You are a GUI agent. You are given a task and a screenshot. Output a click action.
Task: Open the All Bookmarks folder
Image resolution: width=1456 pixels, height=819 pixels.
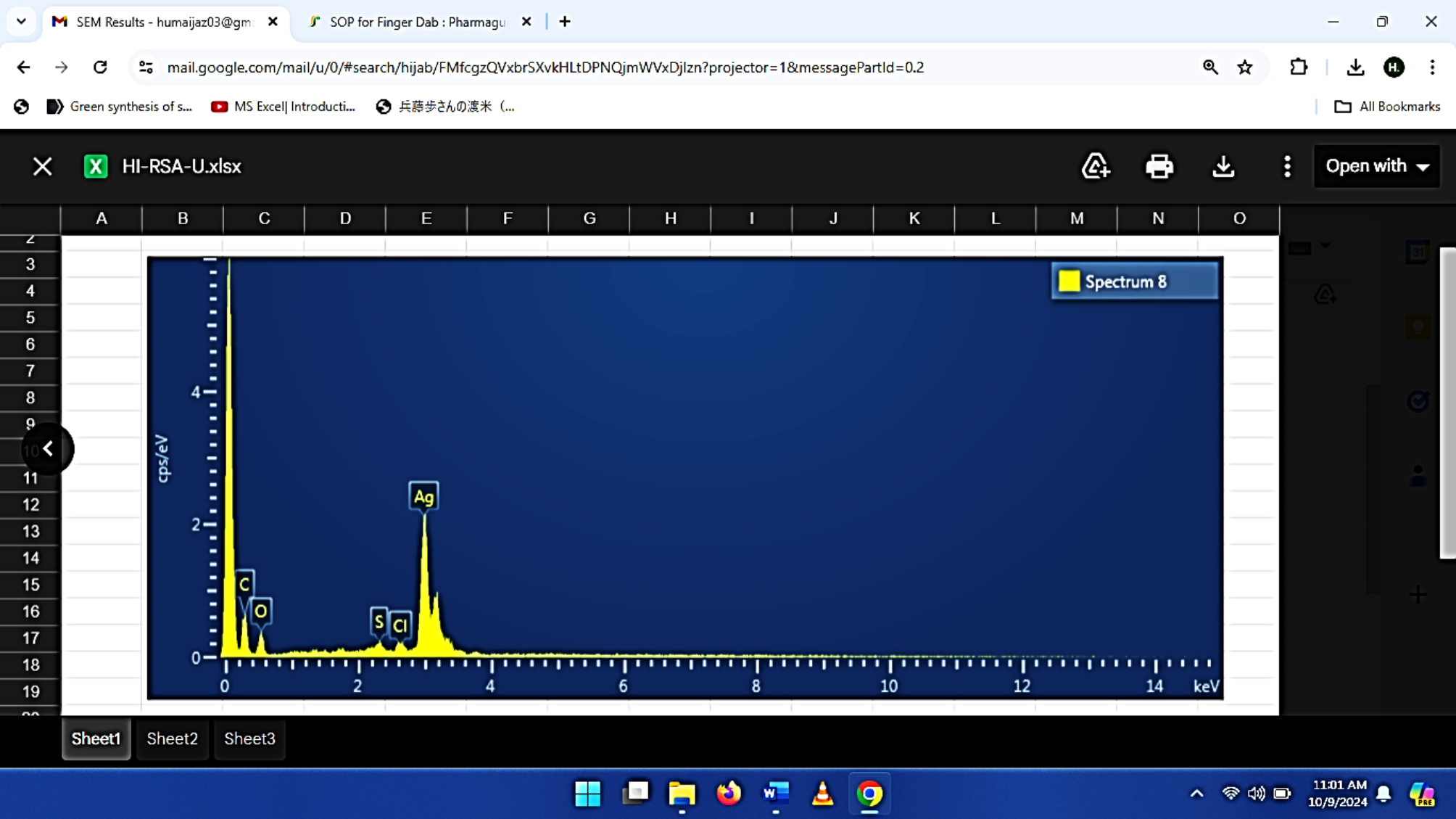(x=1388, y=107)
